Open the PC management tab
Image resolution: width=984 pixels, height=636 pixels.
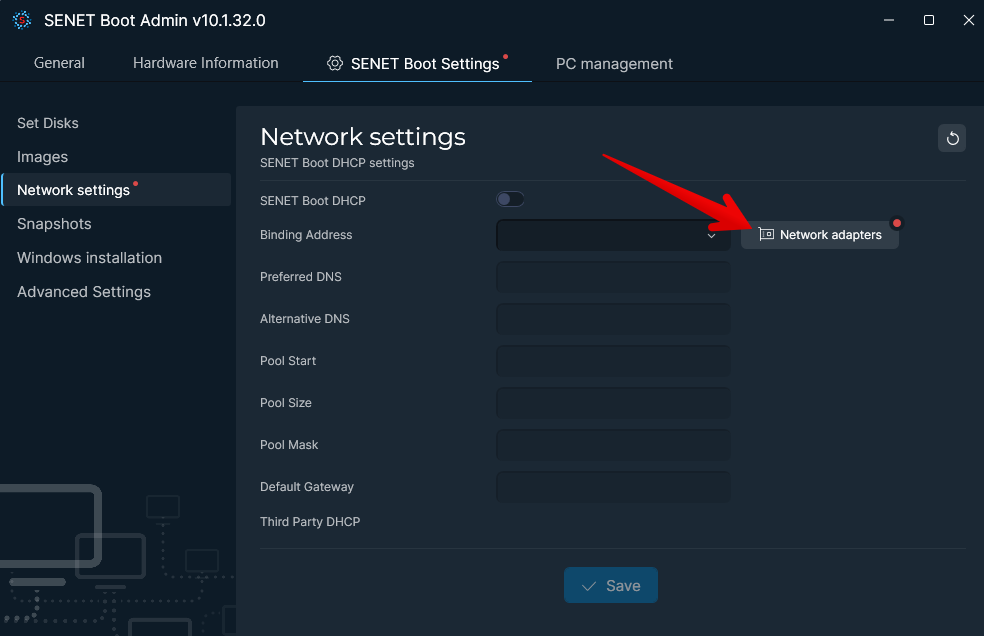pos(614,63)
